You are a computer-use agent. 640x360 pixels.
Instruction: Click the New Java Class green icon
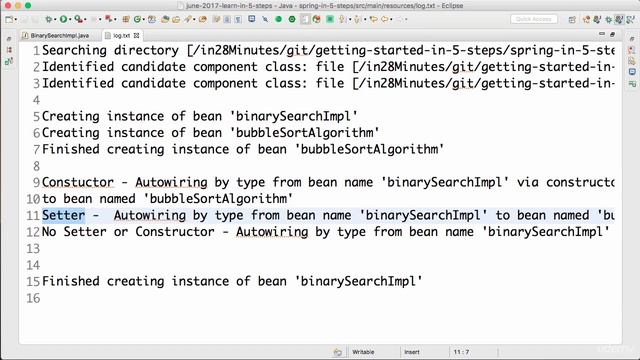pyautogui.click(x=137, y=19)
